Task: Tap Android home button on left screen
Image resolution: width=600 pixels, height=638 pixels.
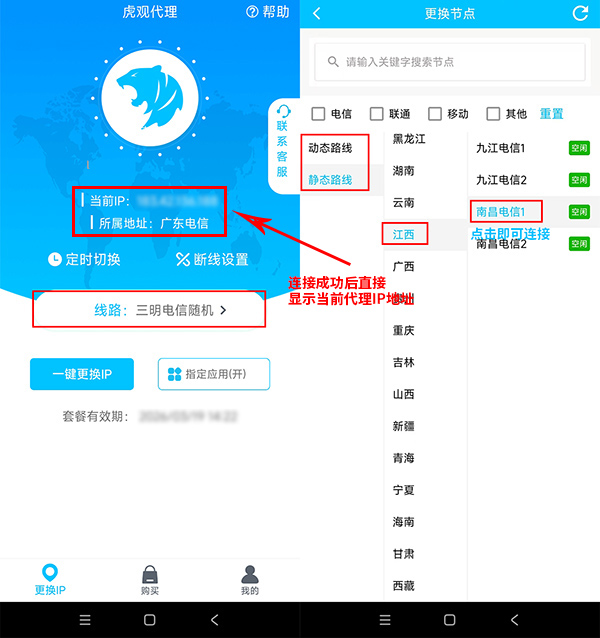Action: [x=150, y=620]
